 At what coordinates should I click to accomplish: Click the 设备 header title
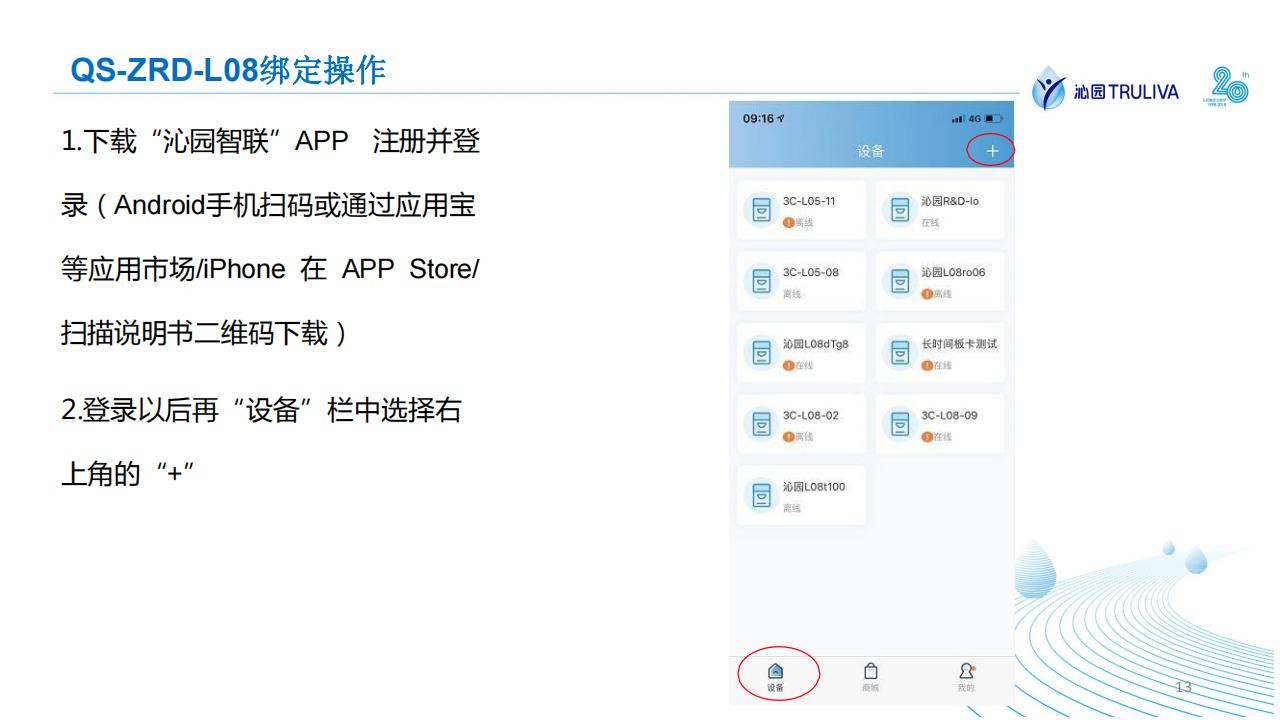click(x=870, y=151)
